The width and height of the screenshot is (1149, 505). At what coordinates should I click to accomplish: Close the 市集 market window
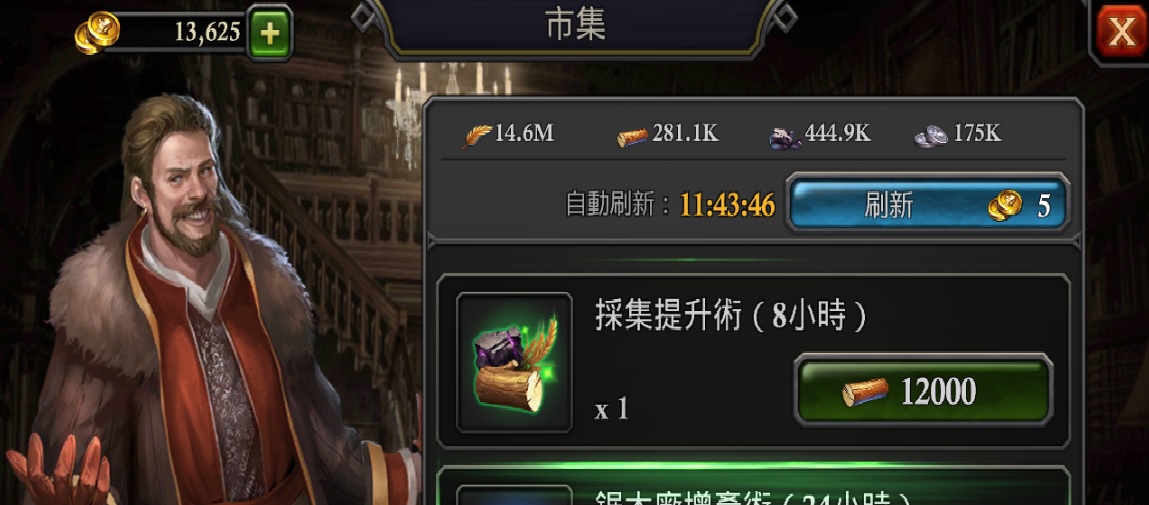(1121, 32)
